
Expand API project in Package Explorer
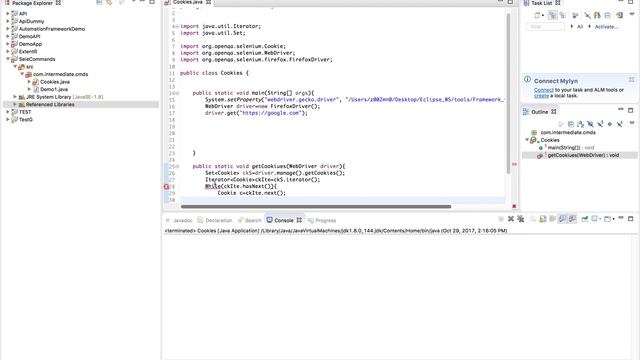point(7,13)
